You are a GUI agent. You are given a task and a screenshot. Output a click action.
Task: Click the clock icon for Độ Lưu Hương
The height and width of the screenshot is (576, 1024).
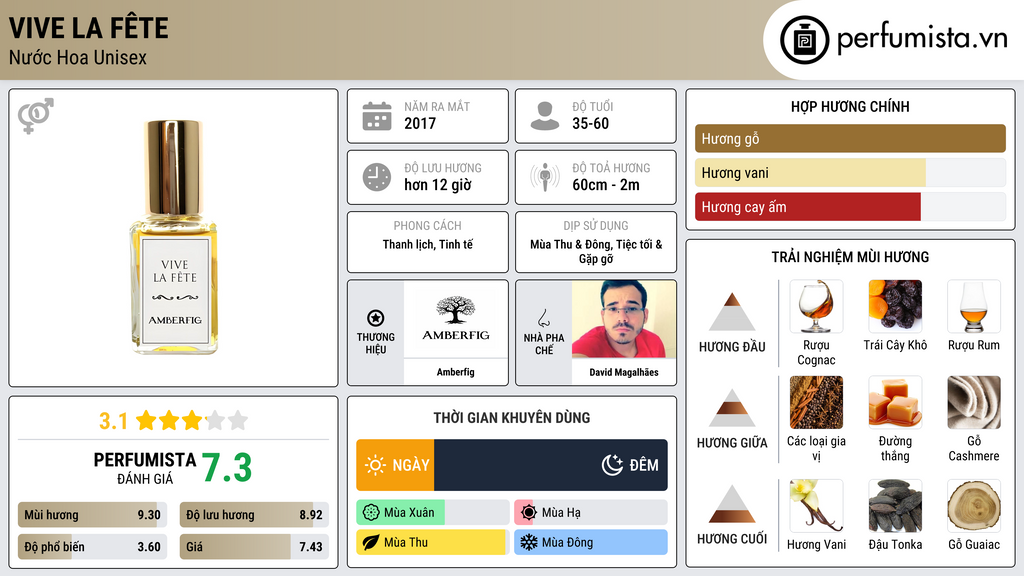pos(377,177)
